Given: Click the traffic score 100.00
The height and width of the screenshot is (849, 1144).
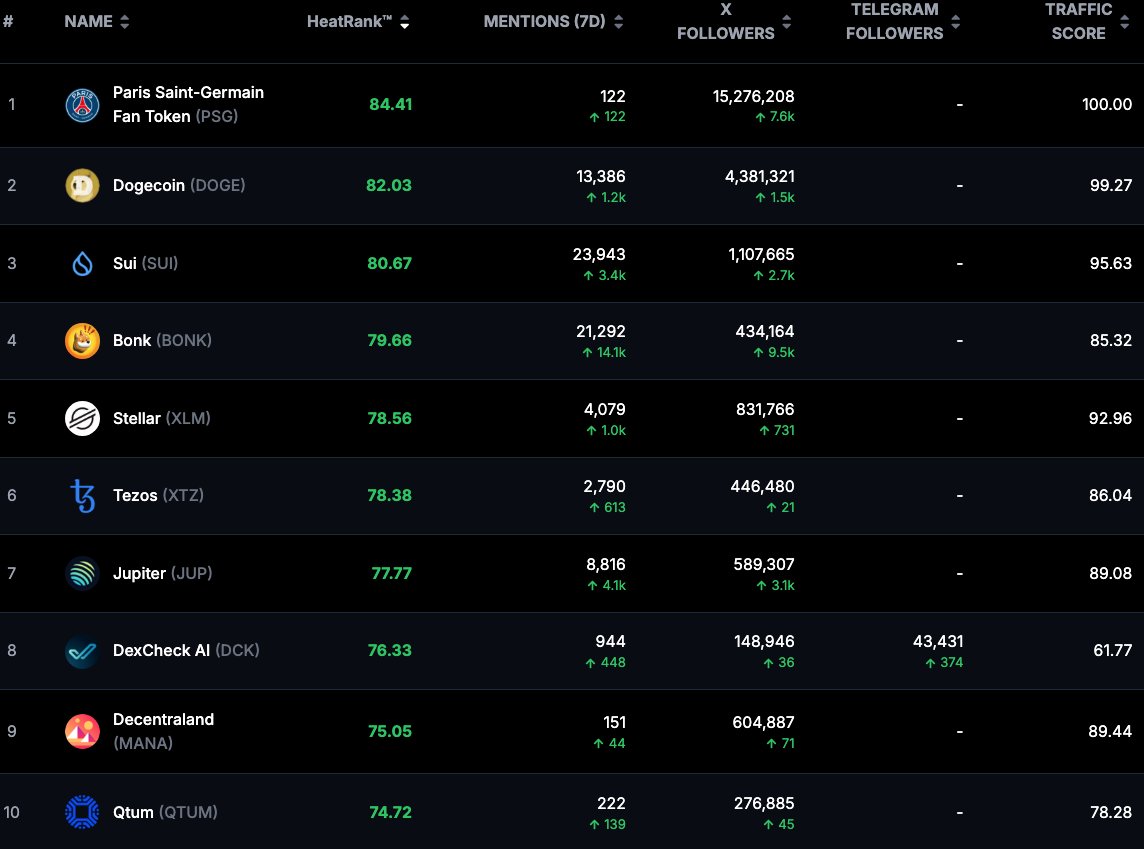Looking at the screenshot, I should (x=1107, y=104).
